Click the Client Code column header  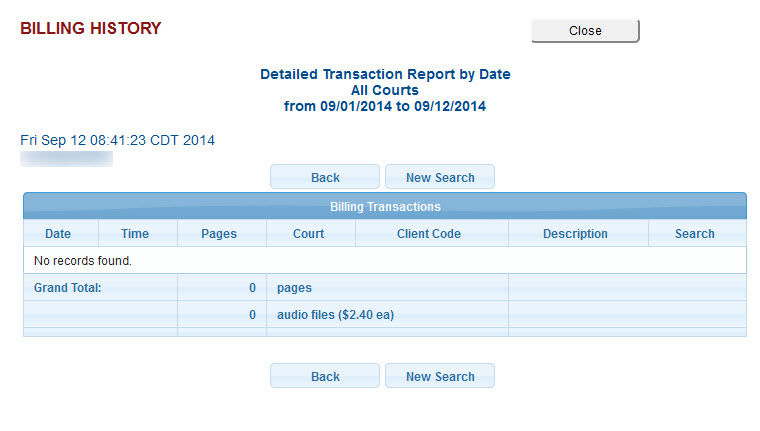coord(429,234)
